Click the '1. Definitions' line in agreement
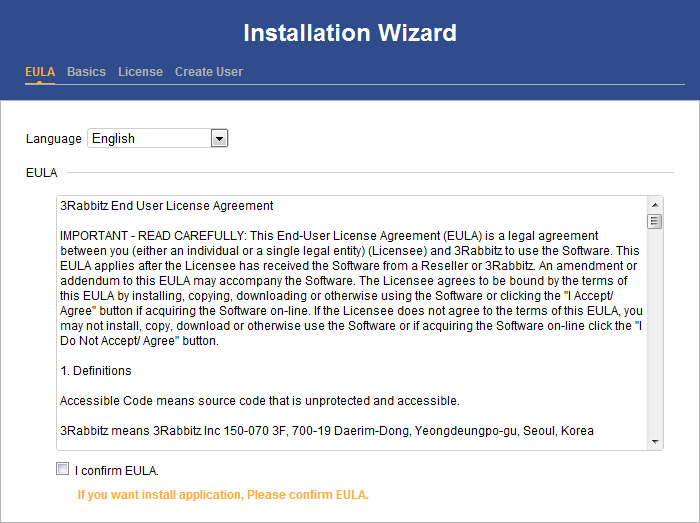Viewport: 700px width, 523px height. coord(96,371)
